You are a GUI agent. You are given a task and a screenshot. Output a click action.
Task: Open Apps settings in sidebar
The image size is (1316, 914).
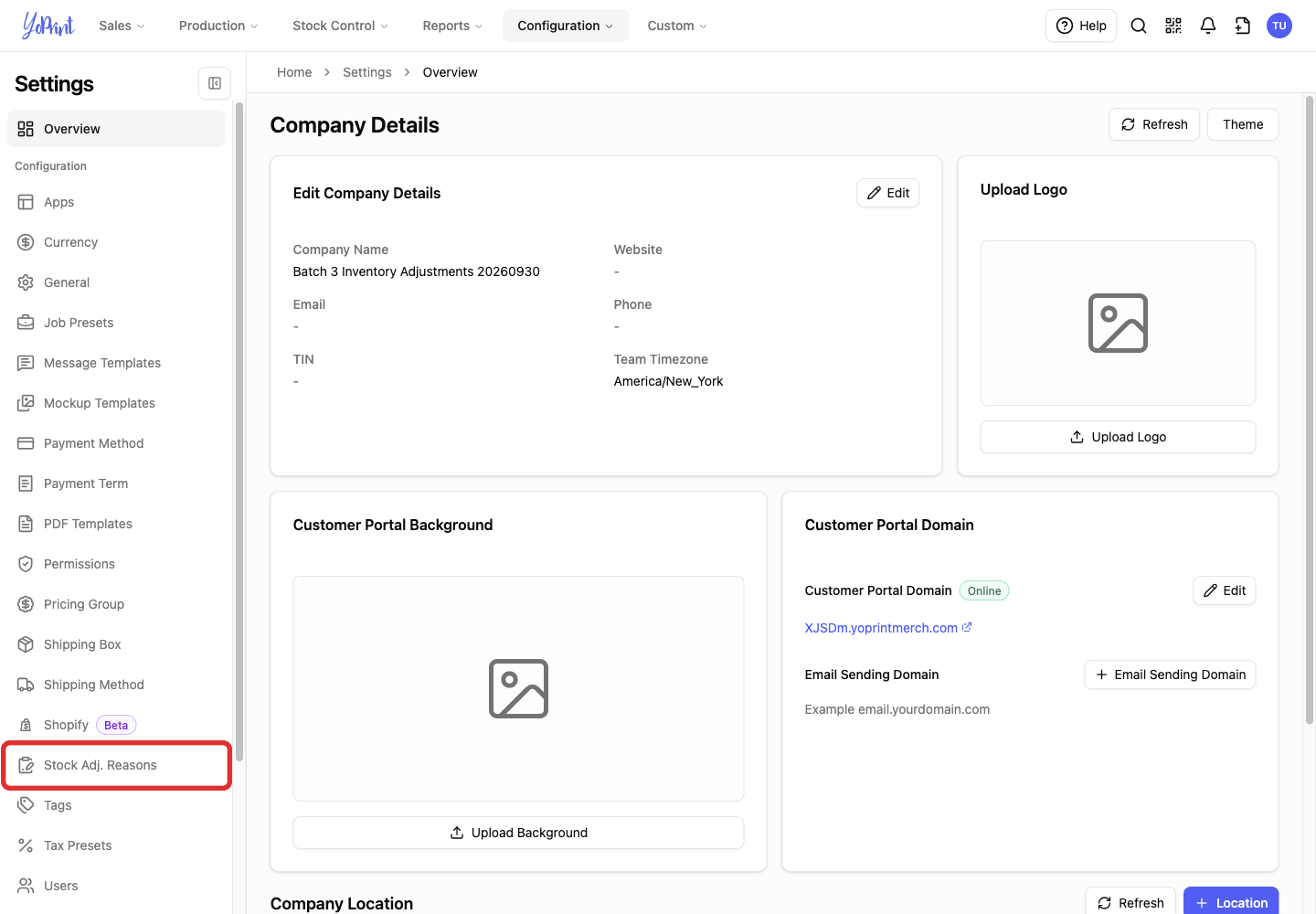[116, 202]
